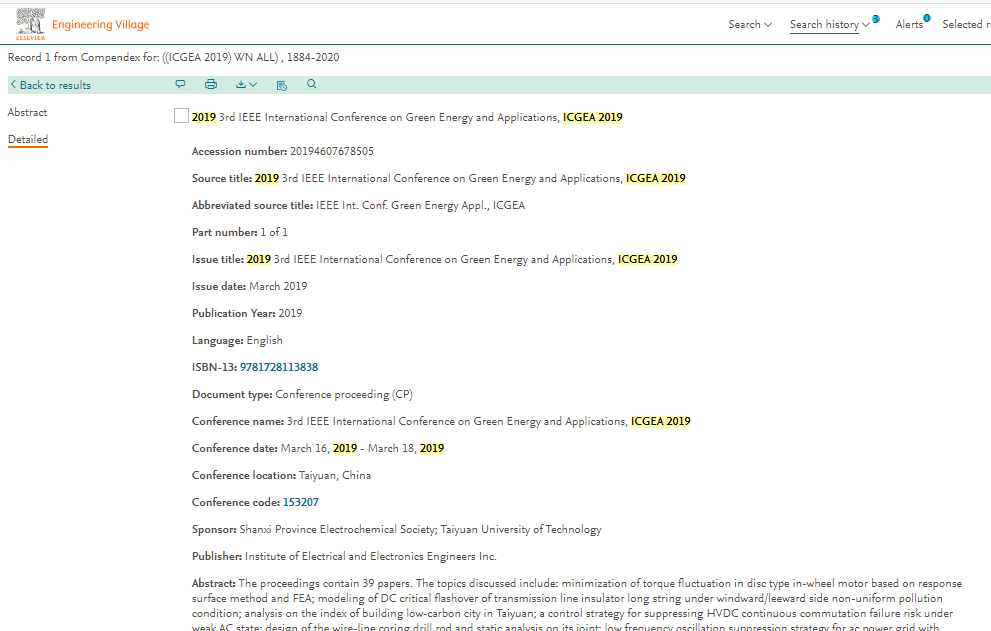
Task: Click sponsor 'Shanxi Province Electrochemical Society'
Action: pos(337,529)
